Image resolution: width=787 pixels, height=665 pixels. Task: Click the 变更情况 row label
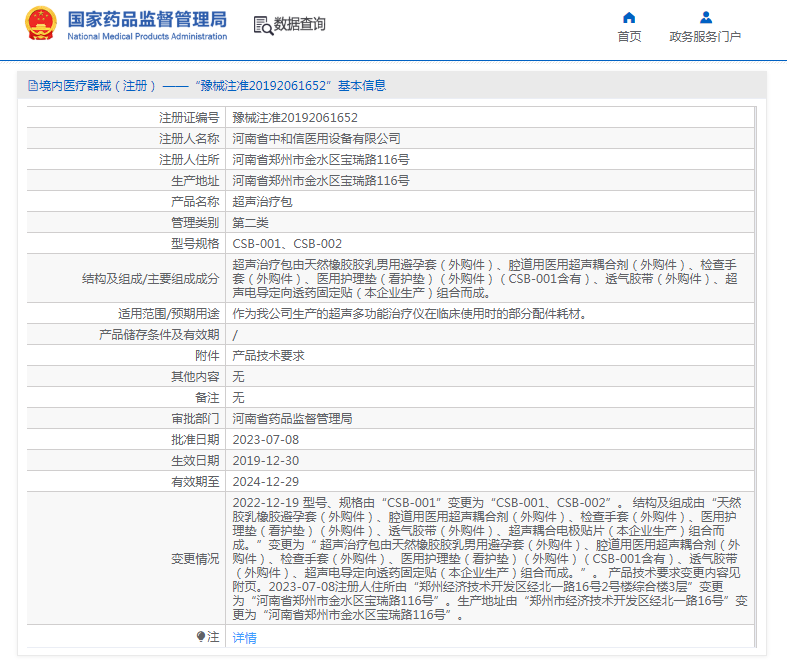pyautogui.click(x=195, y=559)
